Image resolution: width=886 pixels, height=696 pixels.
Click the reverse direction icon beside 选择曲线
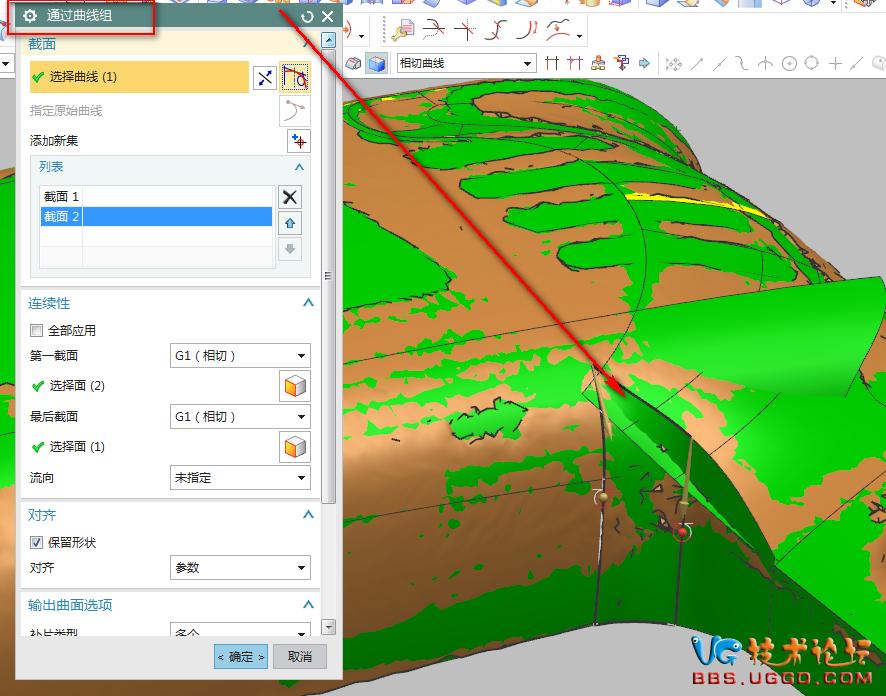[x=265, y=77]
